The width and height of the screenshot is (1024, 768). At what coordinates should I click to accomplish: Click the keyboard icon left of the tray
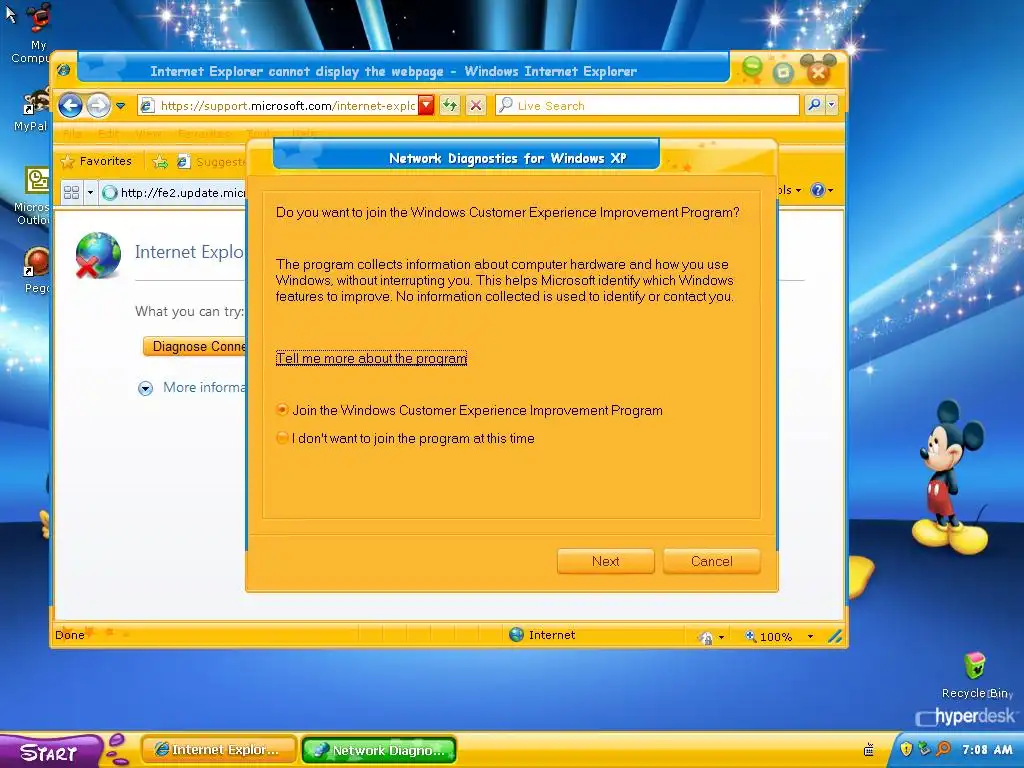coord(869,750)
